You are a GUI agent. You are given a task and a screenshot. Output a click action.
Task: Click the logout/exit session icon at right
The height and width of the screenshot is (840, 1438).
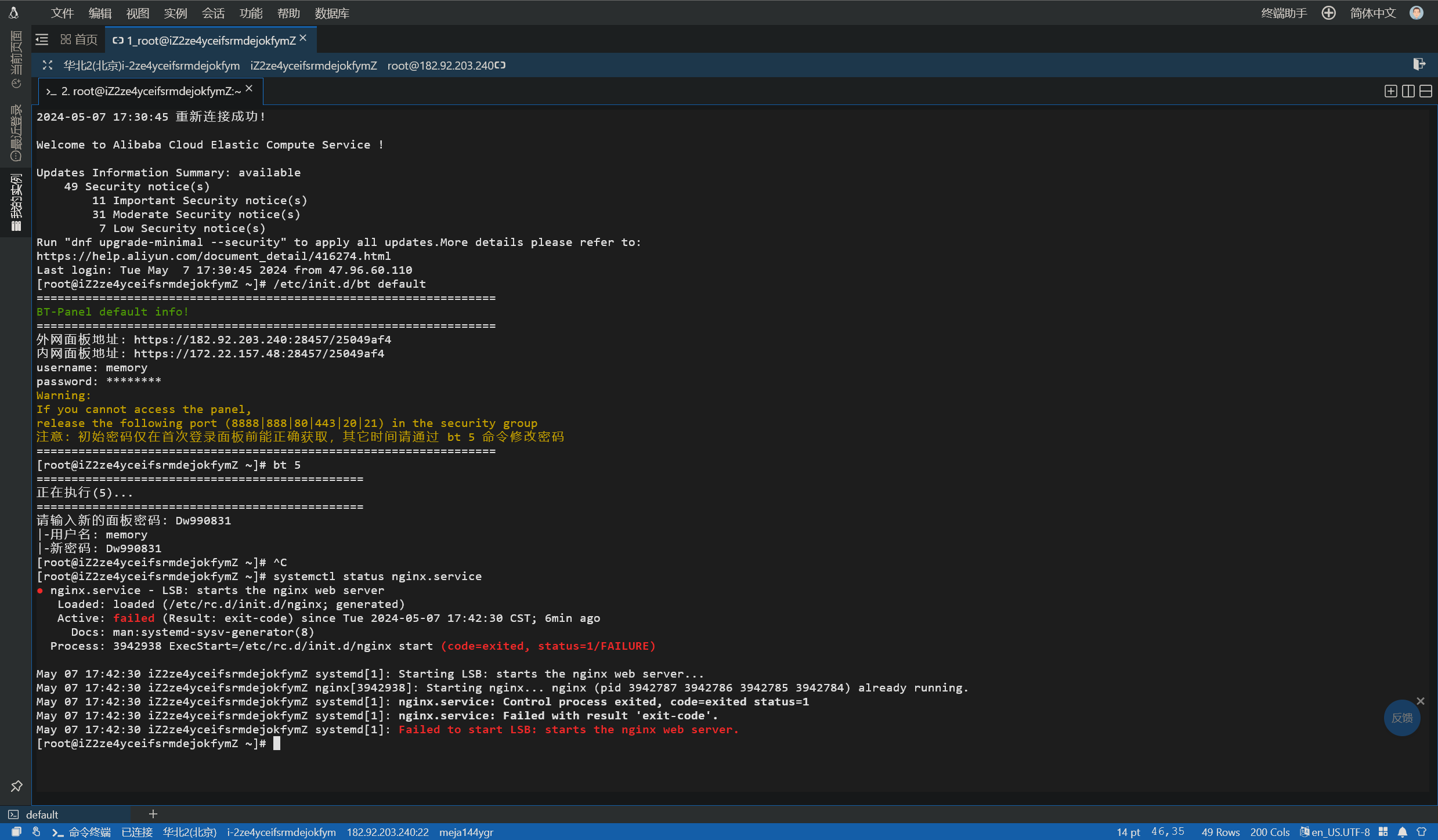pyautogui.click(x=1419, y=64)
